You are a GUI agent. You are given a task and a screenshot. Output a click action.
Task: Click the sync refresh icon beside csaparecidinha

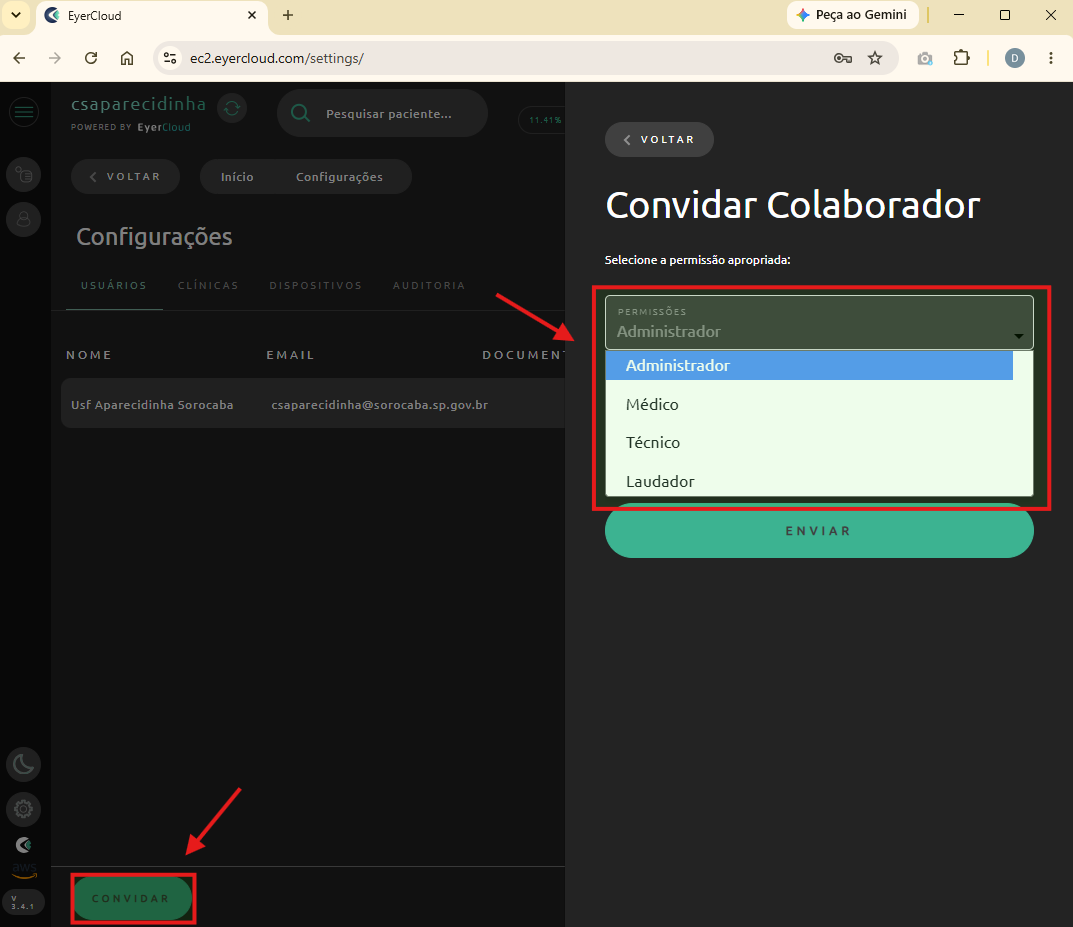click(x=232, y=108)
